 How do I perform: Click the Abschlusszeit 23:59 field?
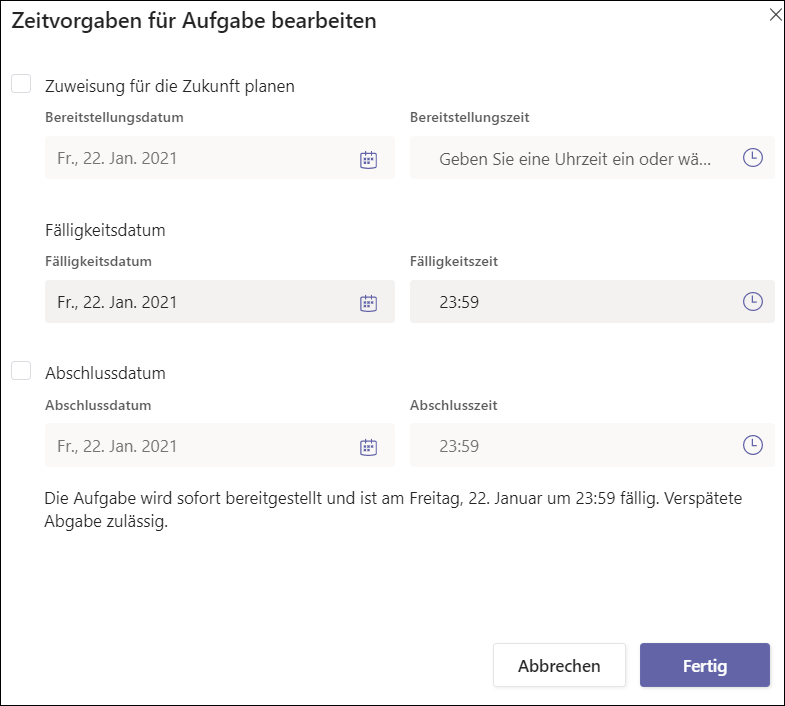tap(592, 445)
